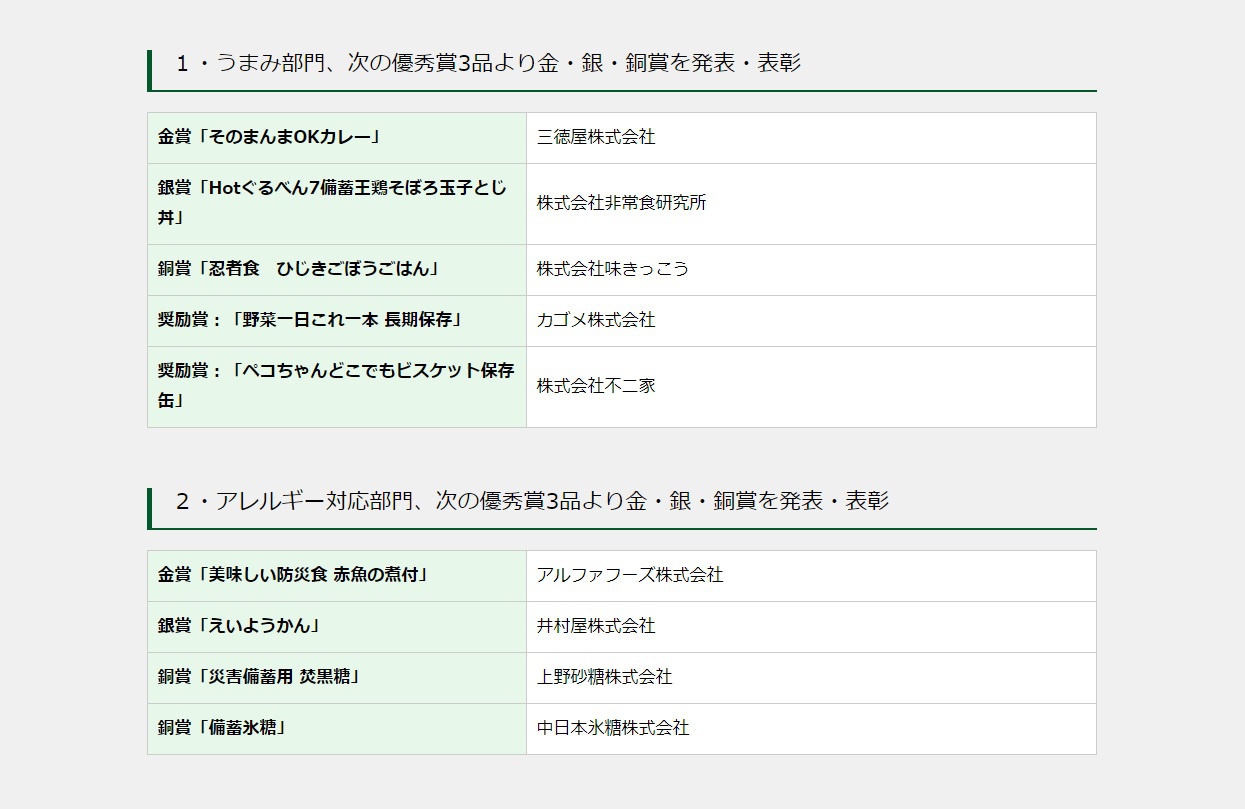
Task: Select cell '株式会社味きっこう'
Action: coord(811,270)
